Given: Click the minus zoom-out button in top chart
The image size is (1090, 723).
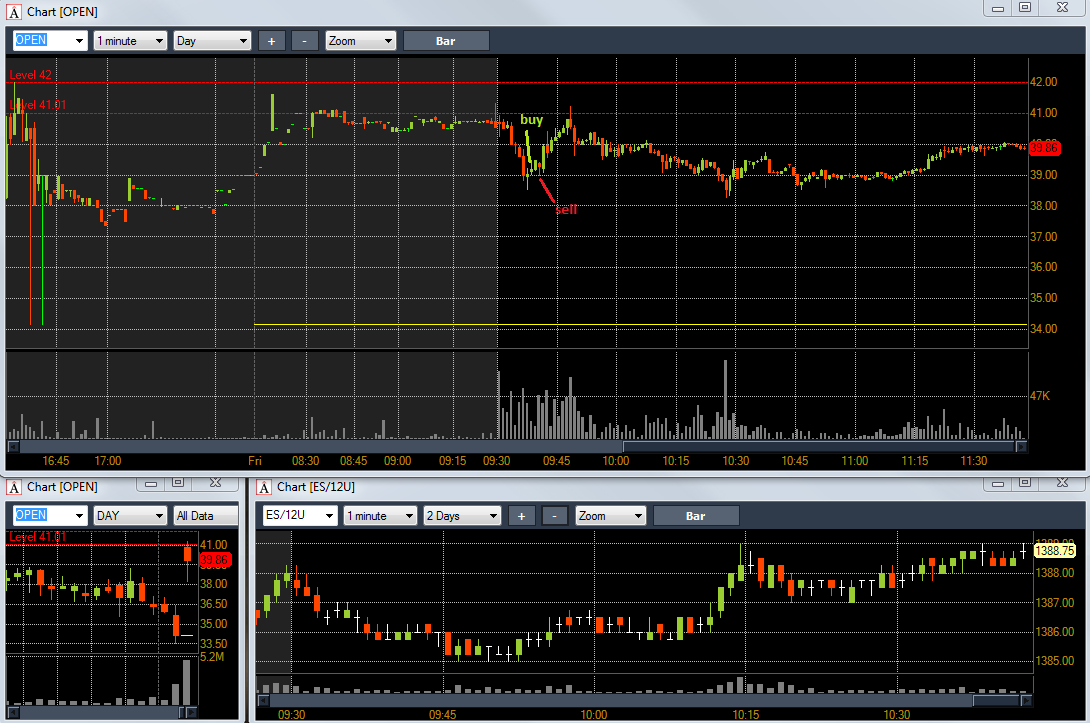Looking at the screenshot, I should 304,41.
